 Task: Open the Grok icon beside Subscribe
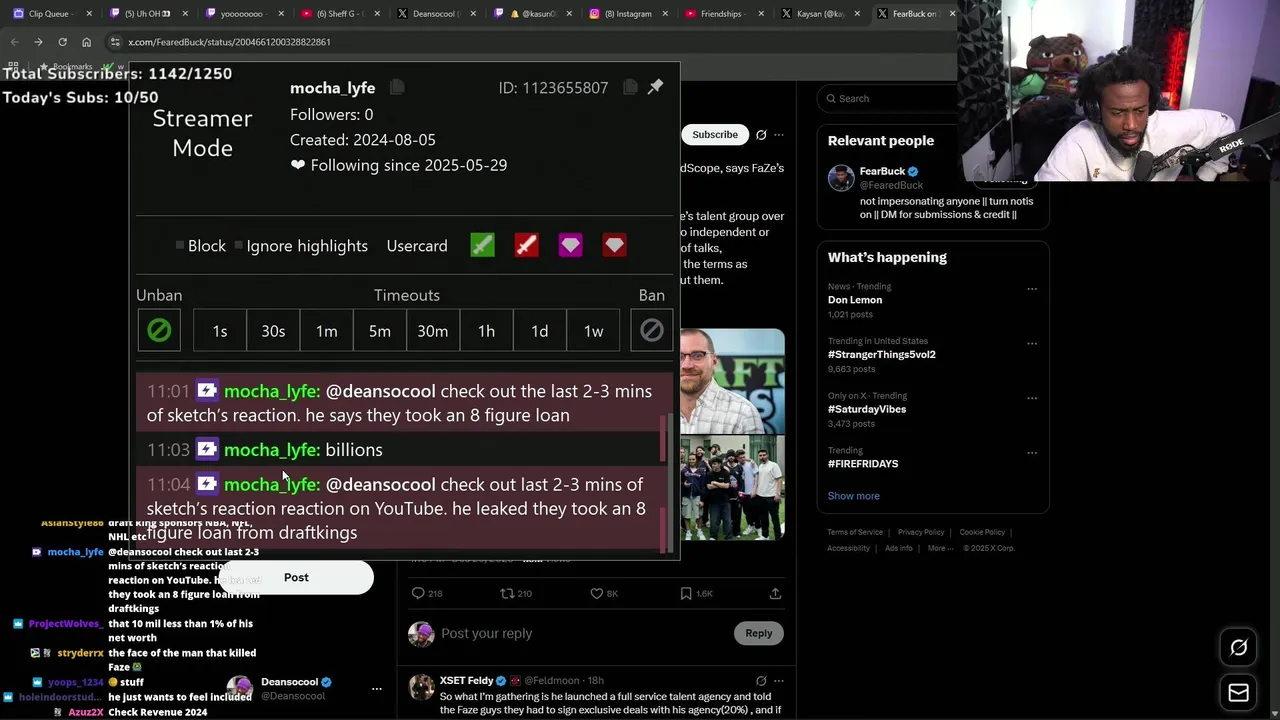pos(761,135)
